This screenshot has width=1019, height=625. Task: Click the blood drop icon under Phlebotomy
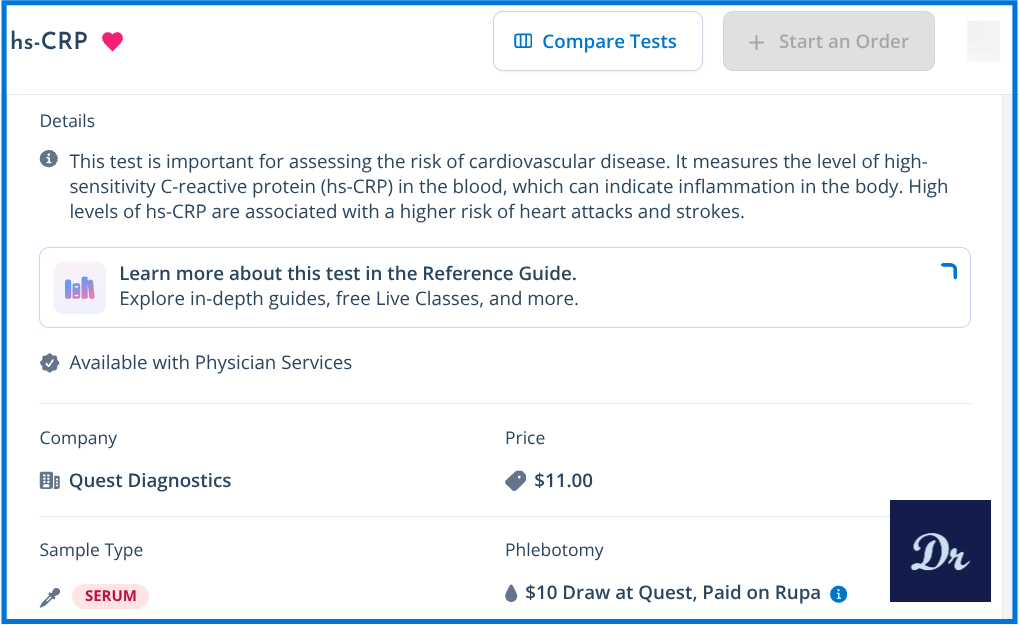click(x=512, y=594)
